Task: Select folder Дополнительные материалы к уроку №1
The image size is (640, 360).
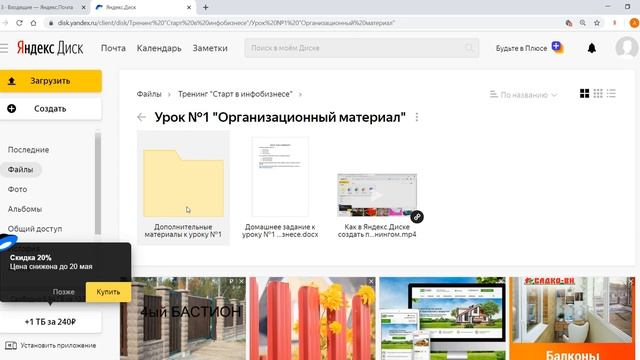Action: [183, 188]
